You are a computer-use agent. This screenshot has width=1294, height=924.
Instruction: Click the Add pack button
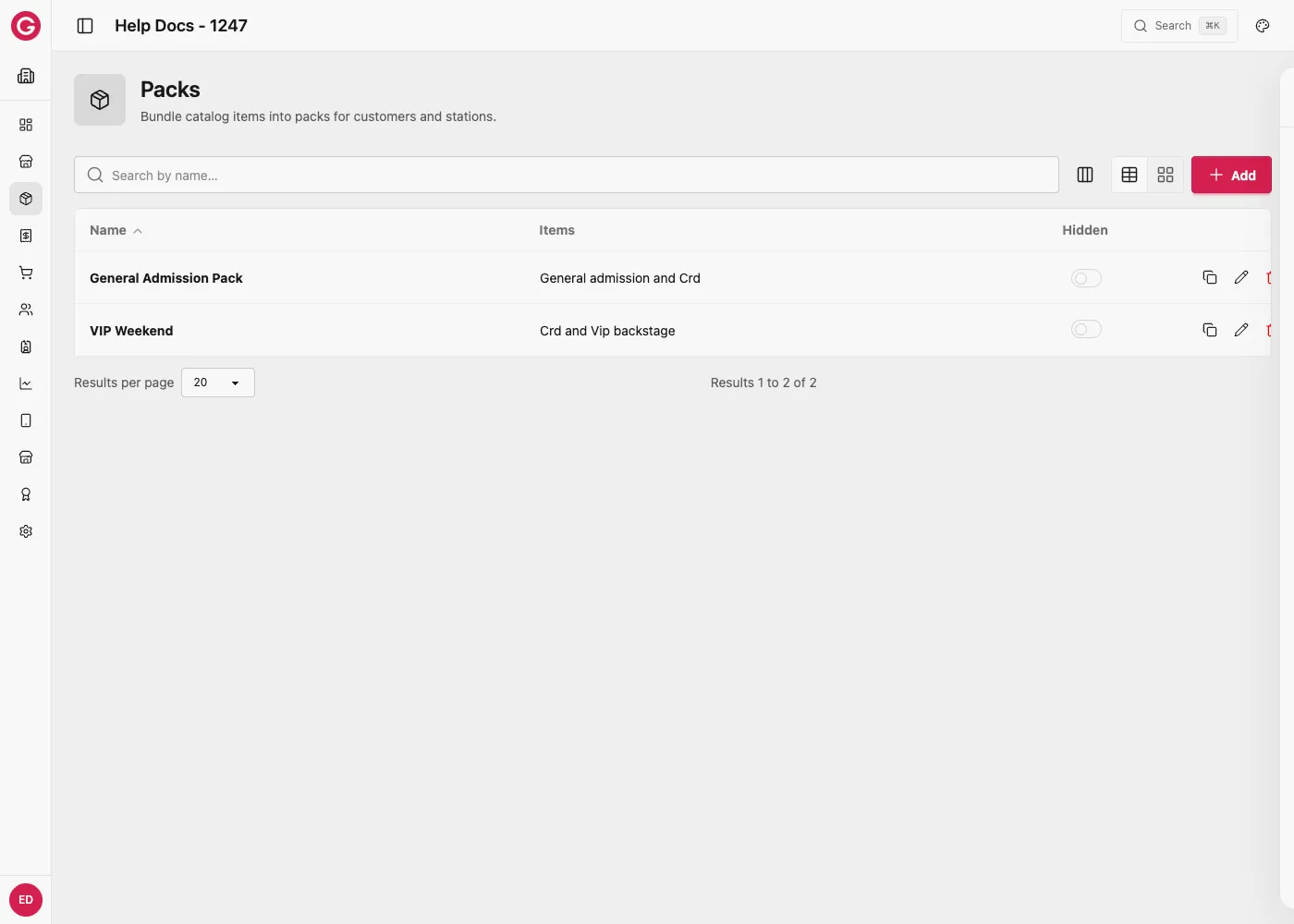pos(1231,175)
